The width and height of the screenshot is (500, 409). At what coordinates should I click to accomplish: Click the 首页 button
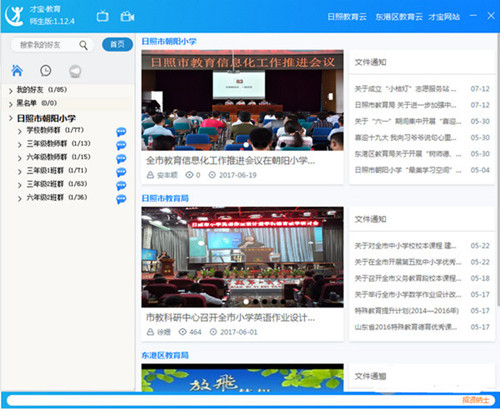tap(117, 44)
